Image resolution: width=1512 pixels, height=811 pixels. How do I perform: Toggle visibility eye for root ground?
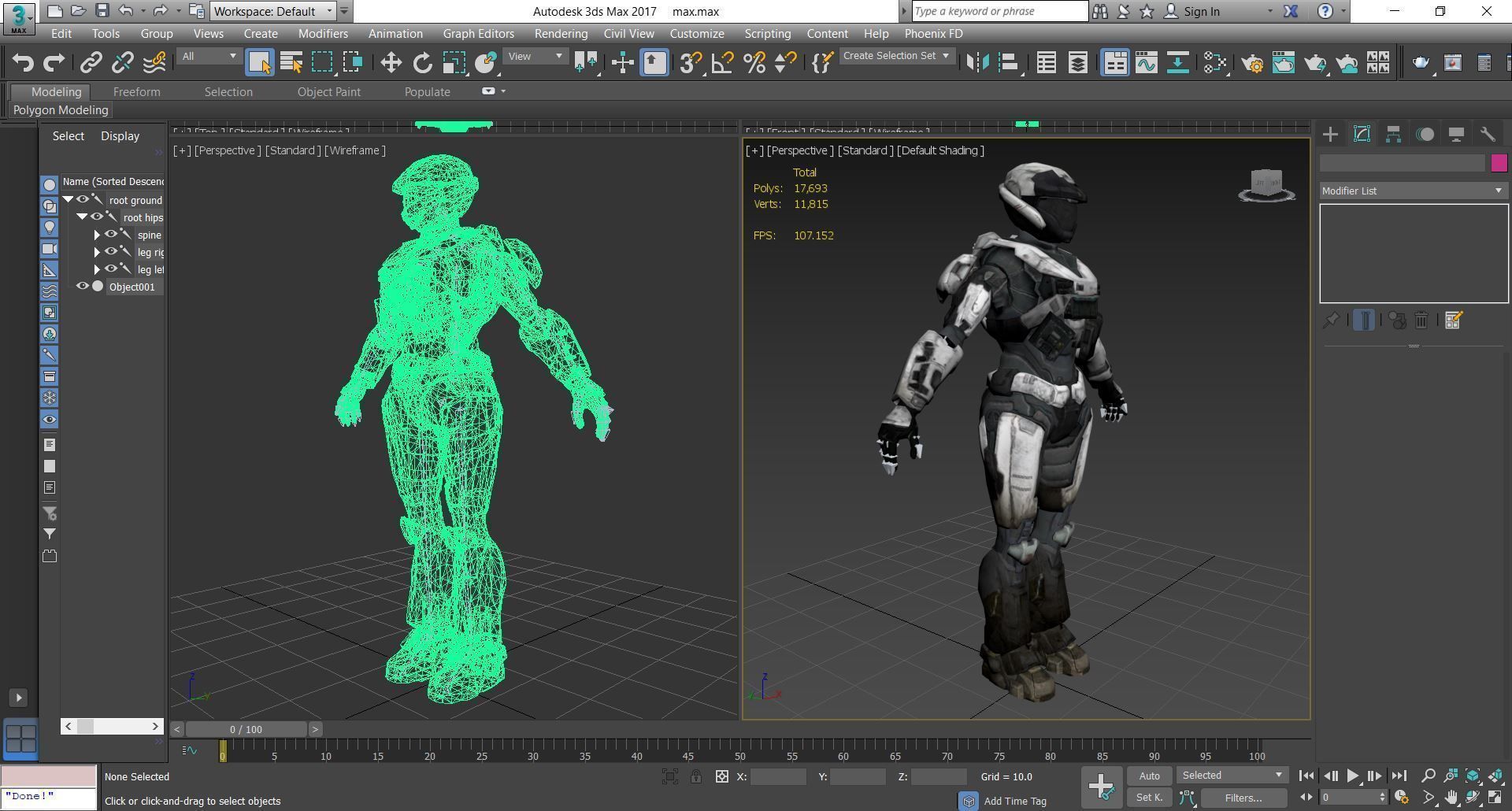83,200
